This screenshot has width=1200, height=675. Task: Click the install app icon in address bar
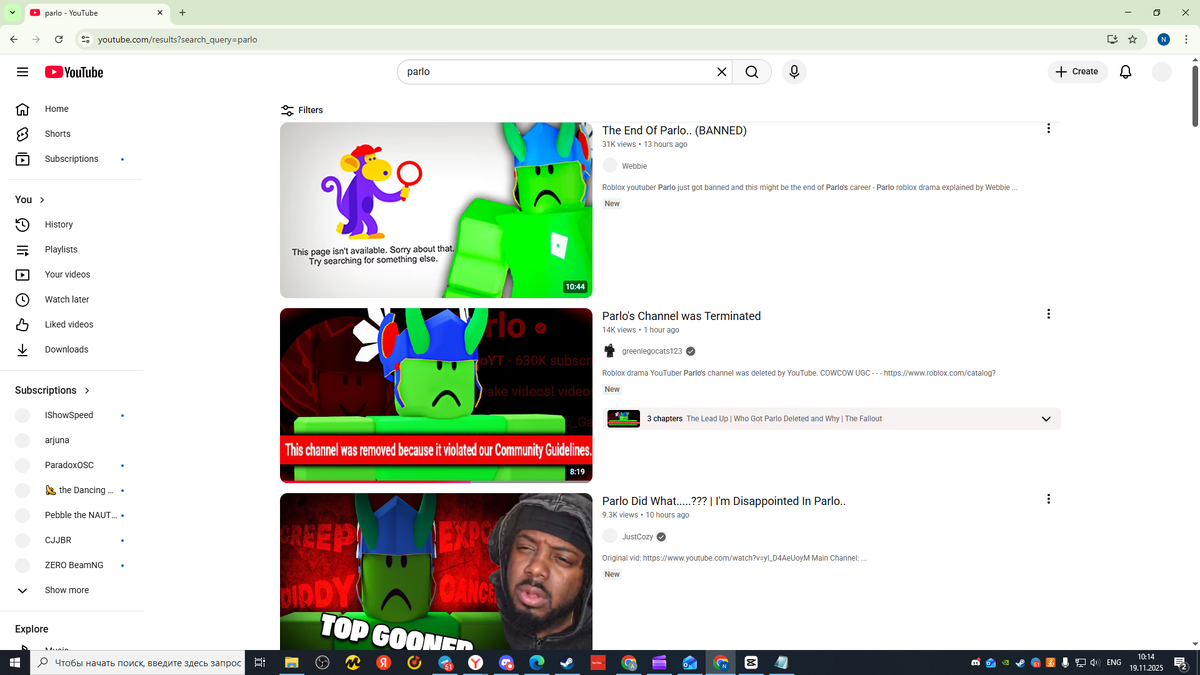(x=1112, y=39)
